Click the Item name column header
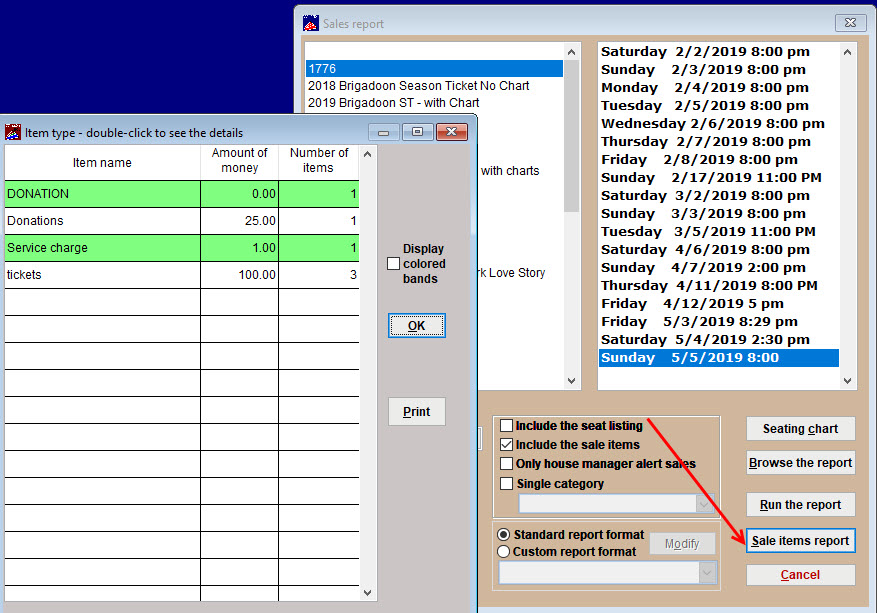Viewport: 877px width, 613px height. 102,162
